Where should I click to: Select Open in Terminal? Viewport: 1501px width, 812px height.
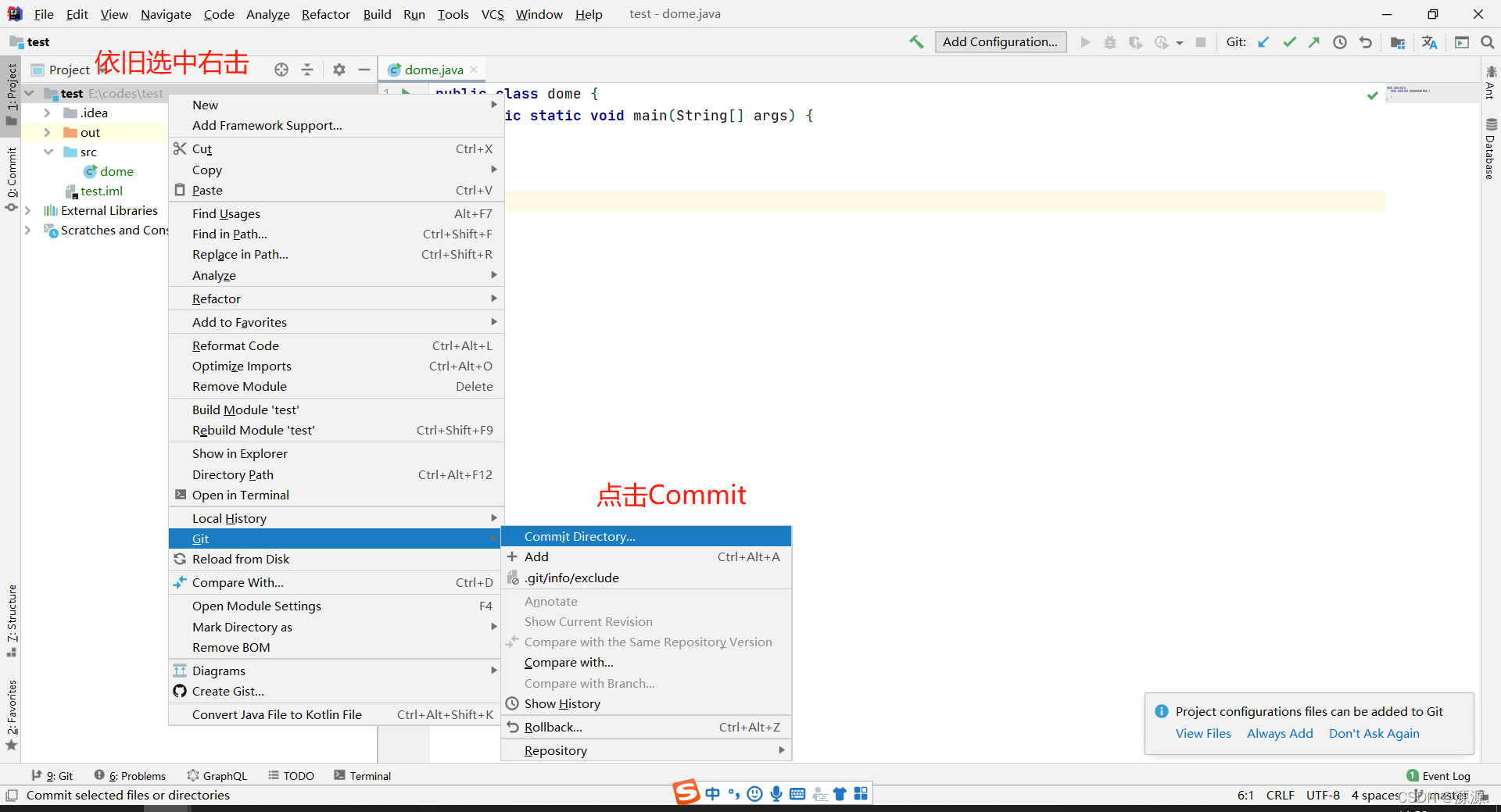tap(336, 495)
